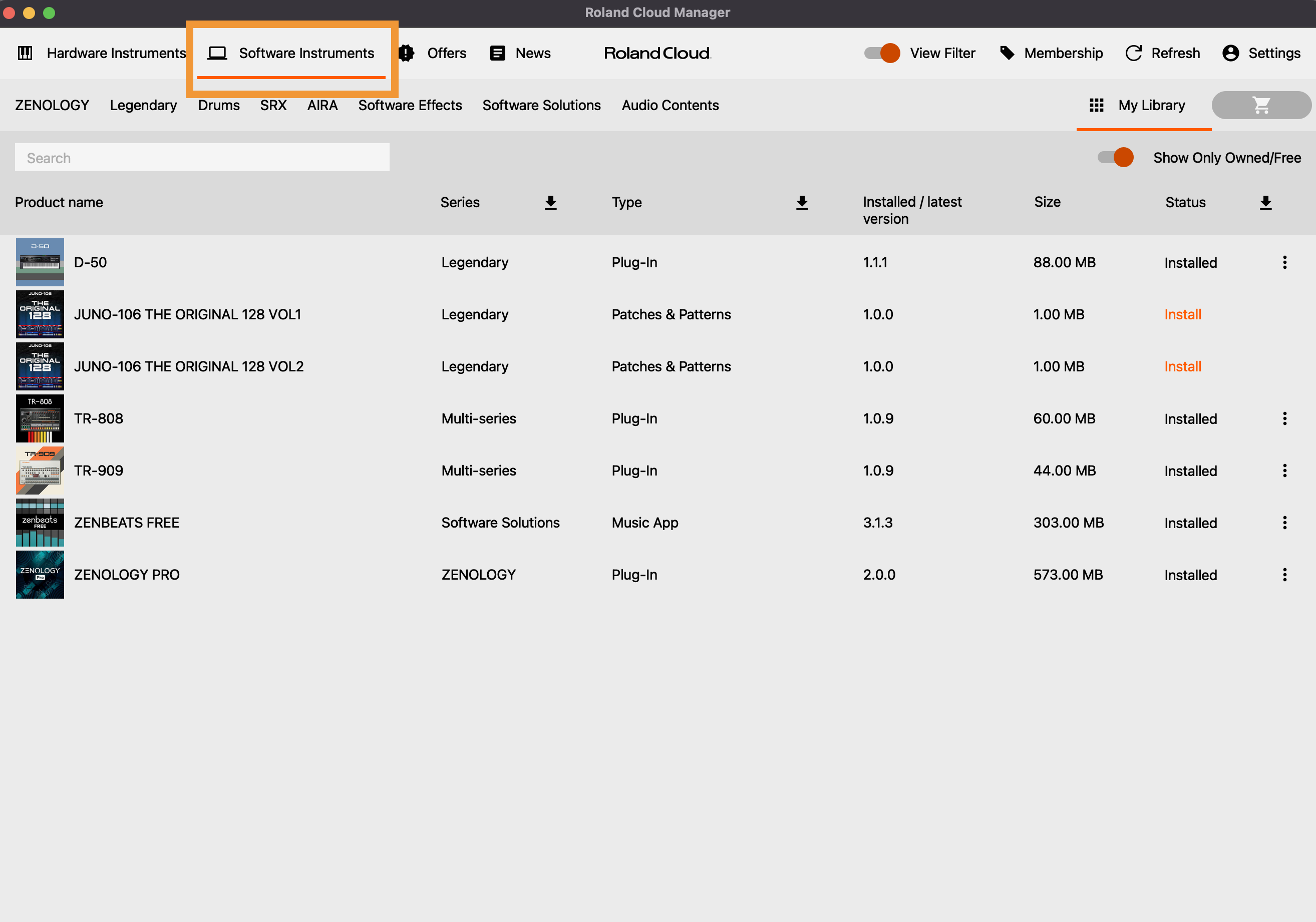Open the three-dot menu for ZENOLOGY PRO
Image resolution: width=1316 pixels, height=922 pixels.
click(x=1284, y=575)
